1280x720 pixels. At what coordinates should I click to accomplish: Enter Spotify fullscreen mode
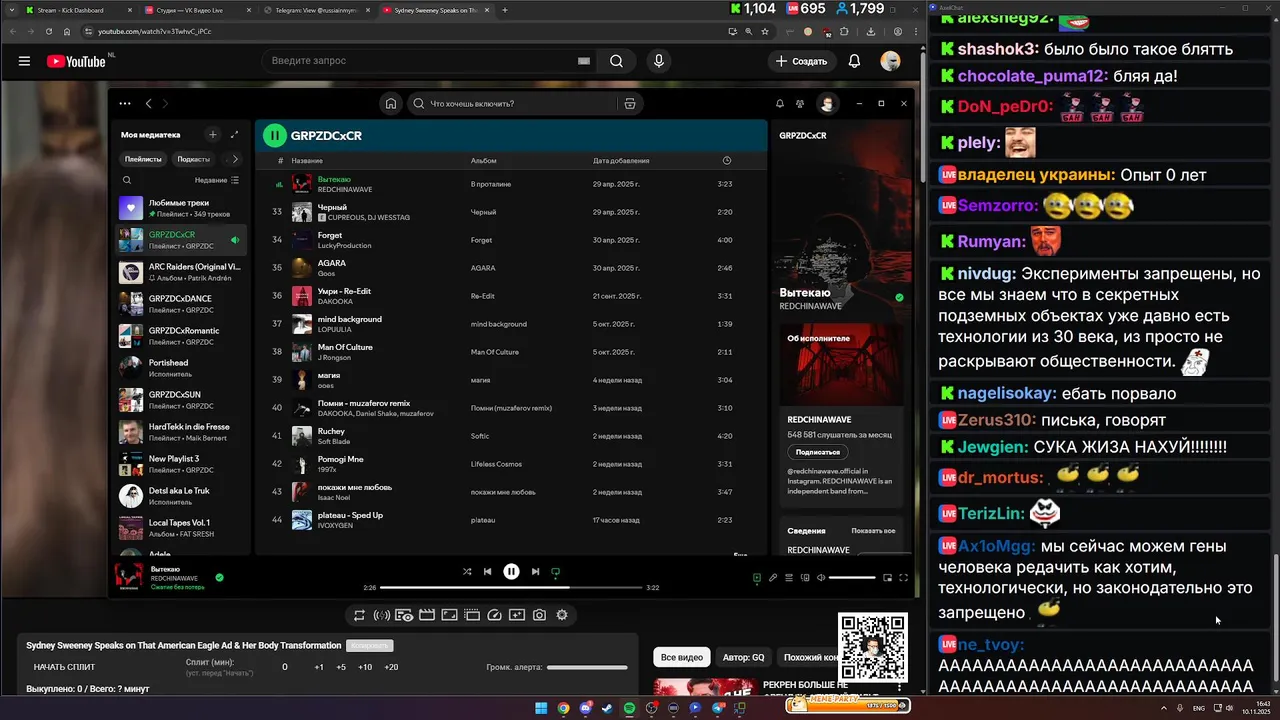tap(903, 577)
